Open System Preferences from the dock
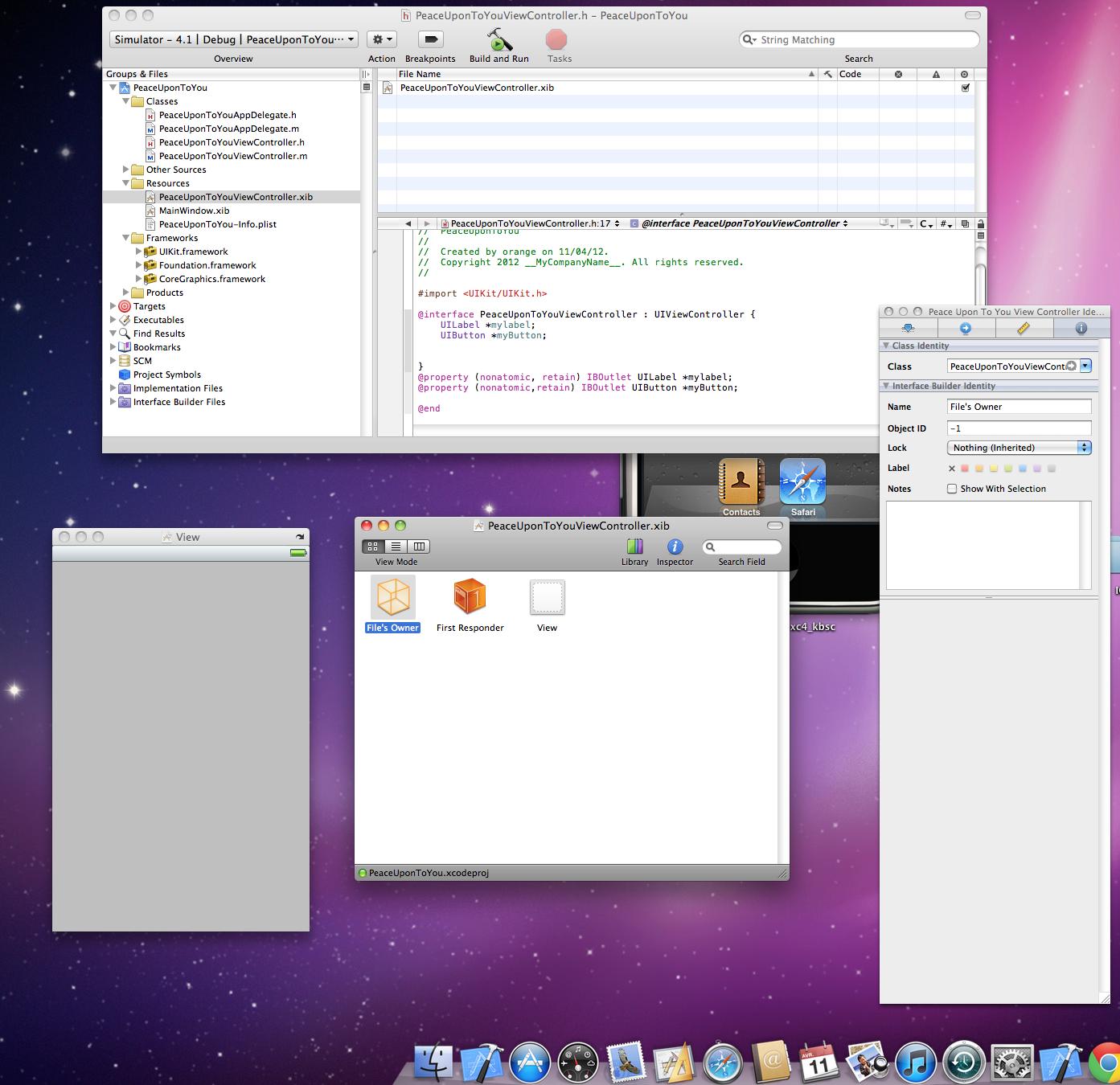The width and height of the screenshot is (1120, 1085). 1012,1063
